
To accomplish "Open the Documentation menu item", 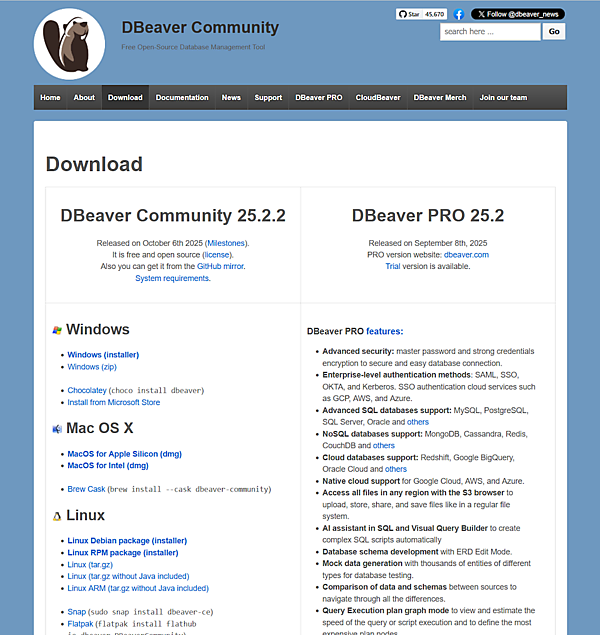I will pos(182,98).
